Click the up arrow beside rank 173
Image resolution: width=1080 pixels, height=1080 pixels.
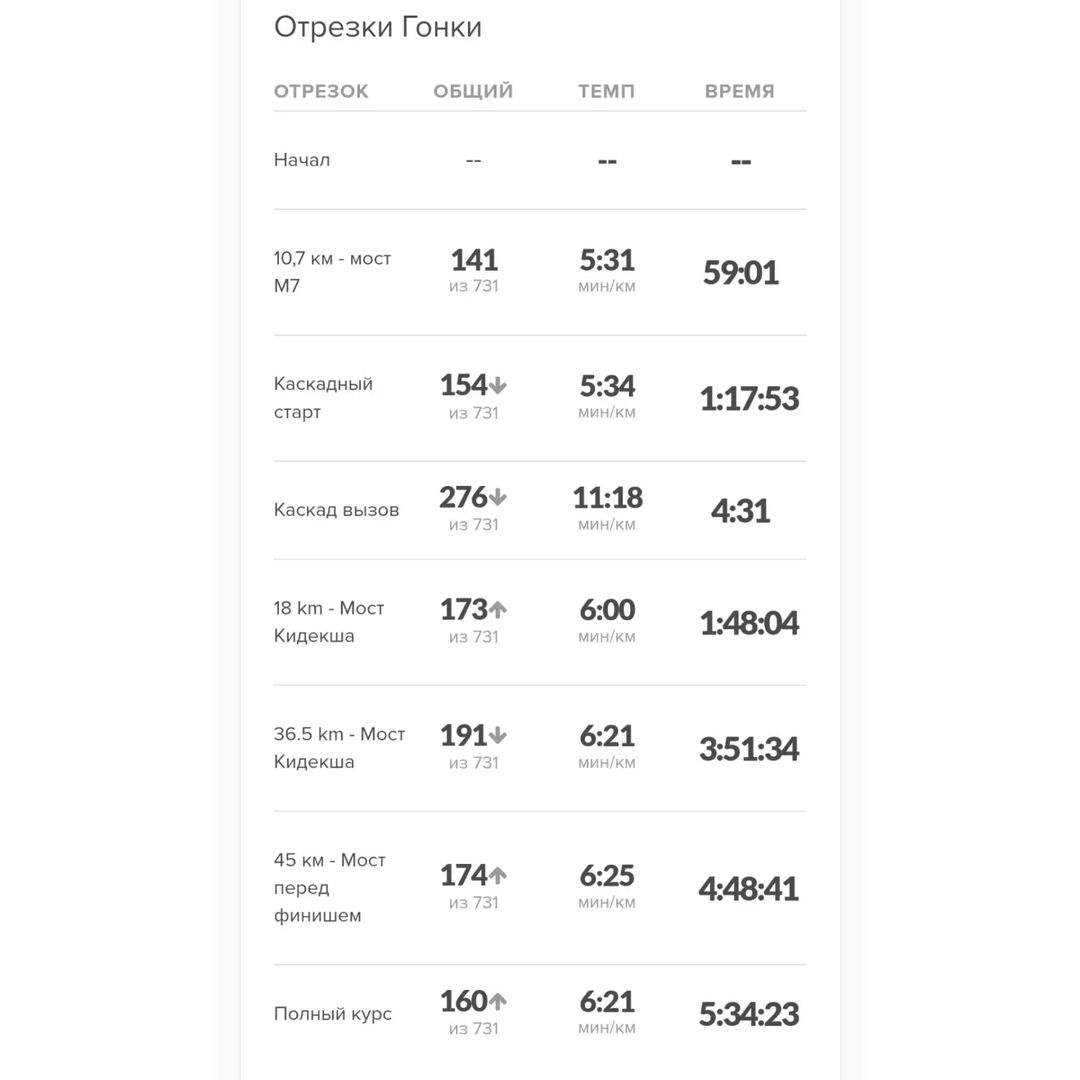tap(498, 609)
